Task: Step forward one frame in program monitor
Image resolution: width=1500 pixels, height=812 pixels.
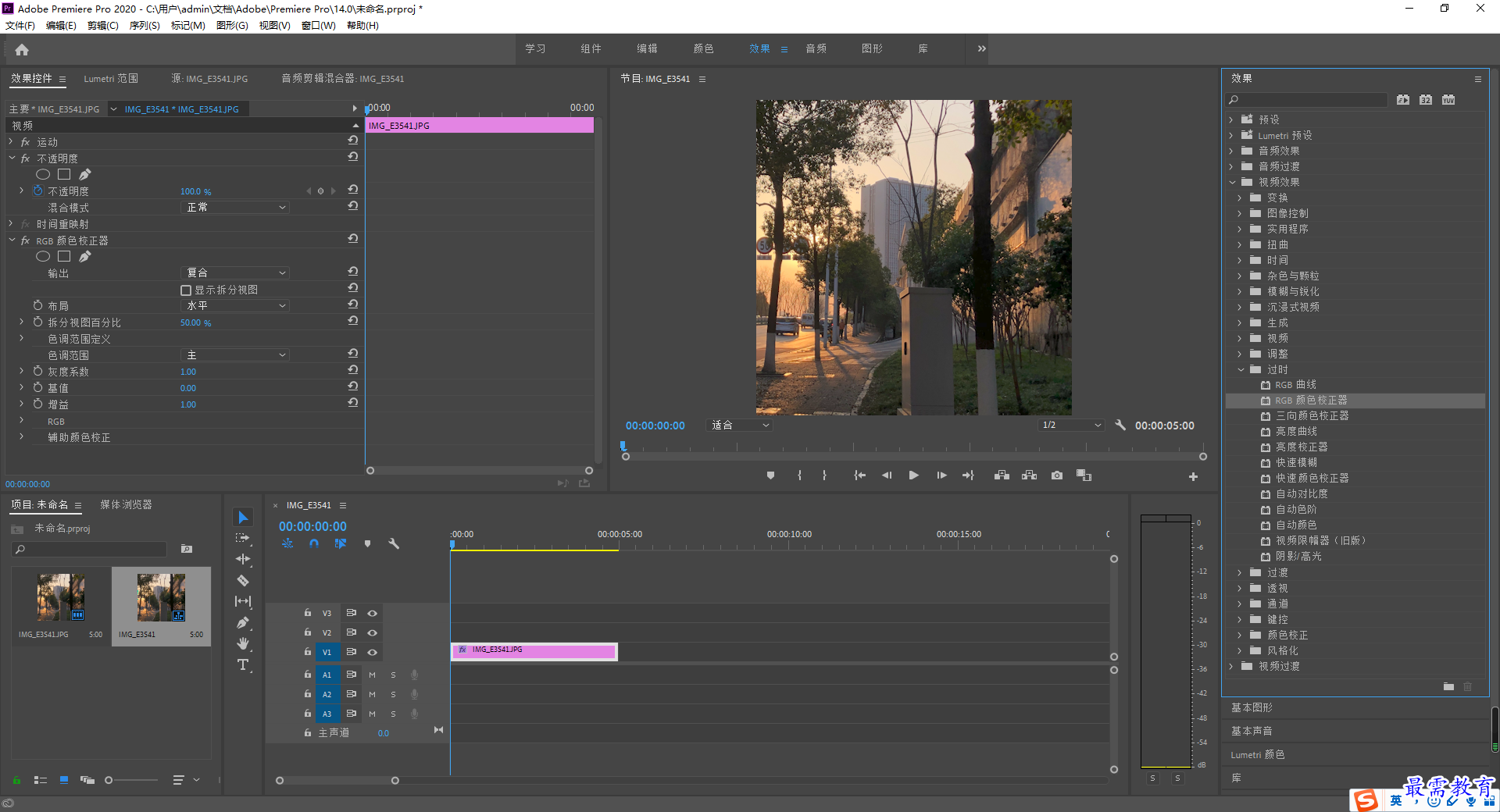Action: pyautogui.click(x=941, y=475)
